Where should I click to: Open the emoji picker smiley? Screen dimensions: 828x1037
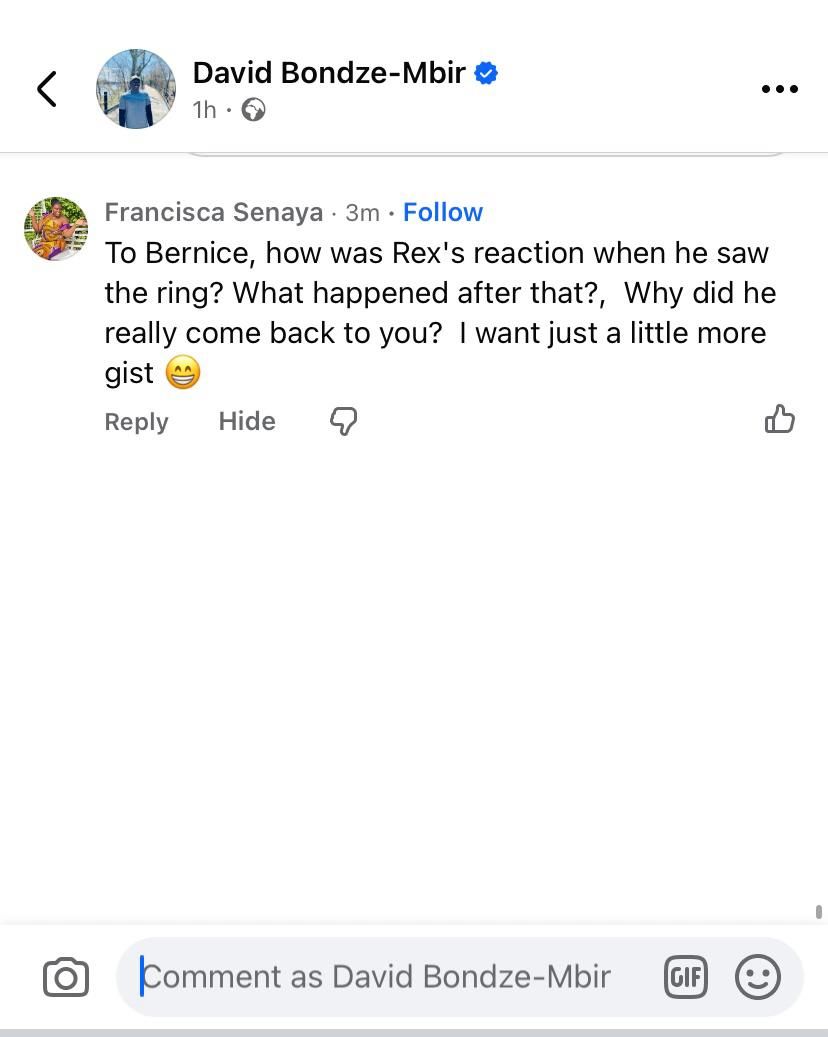pos(757,977)
